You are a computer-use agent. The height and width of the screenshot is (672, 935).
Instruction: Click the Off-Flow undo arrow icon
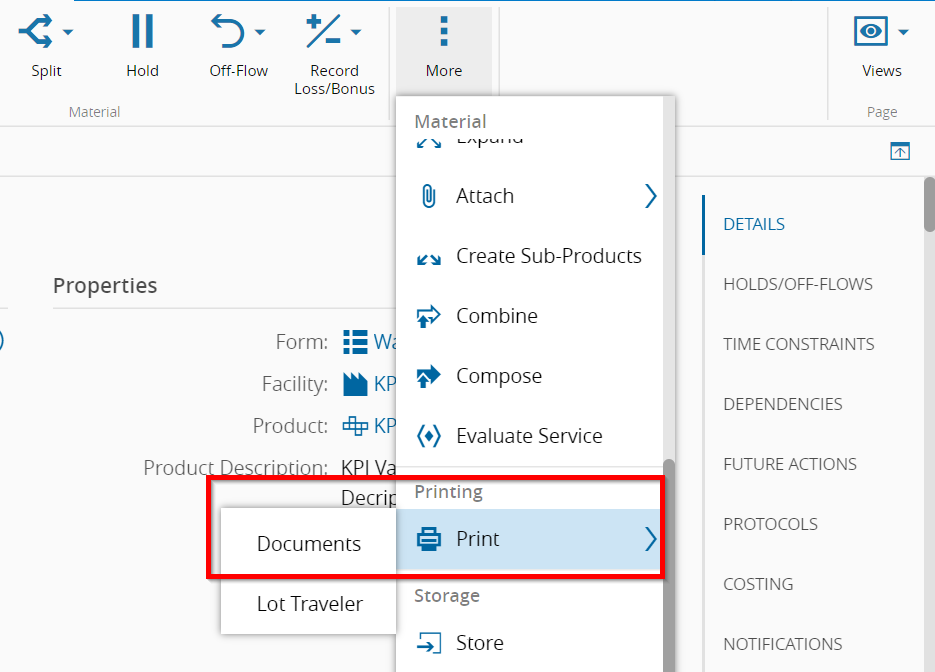227,32
